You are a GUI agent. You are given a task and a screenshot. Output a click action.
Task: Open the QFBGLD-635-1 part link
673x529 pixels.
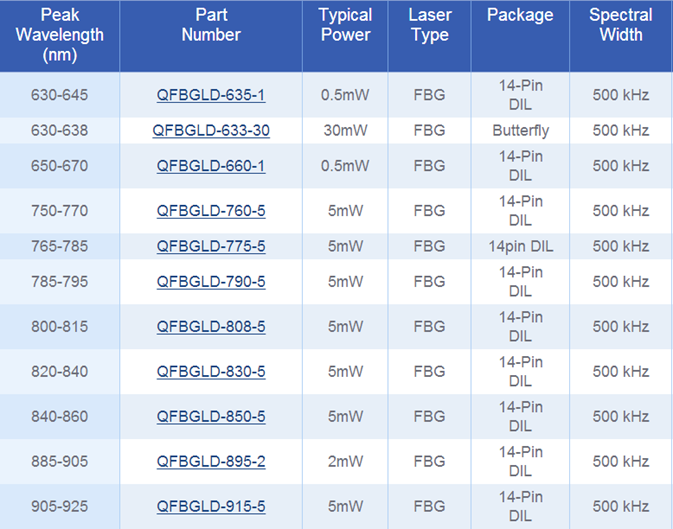211,96
